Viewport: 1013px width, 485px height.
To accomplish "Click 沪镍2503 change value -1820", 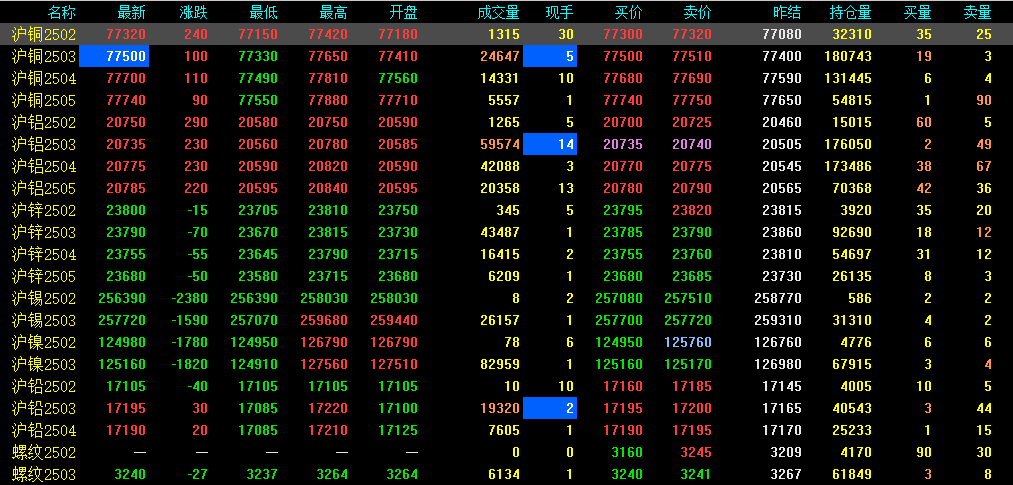I will pos(189,364).
